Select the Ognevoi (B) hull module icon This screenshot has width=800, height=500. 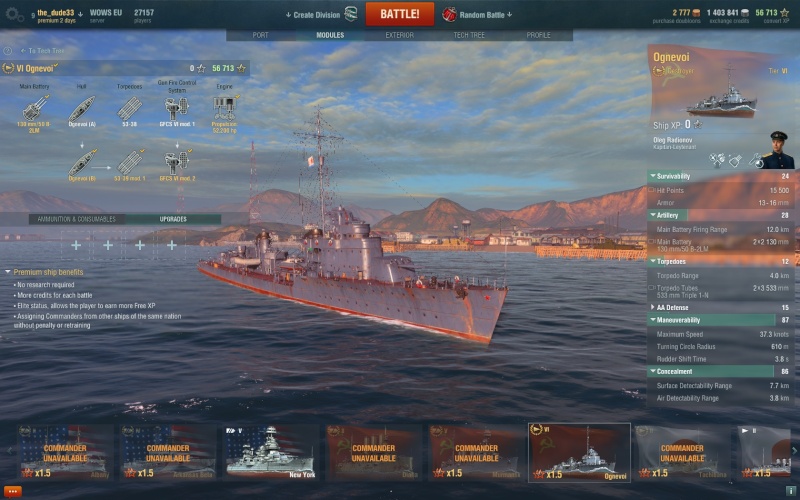(x=82, y=163)
